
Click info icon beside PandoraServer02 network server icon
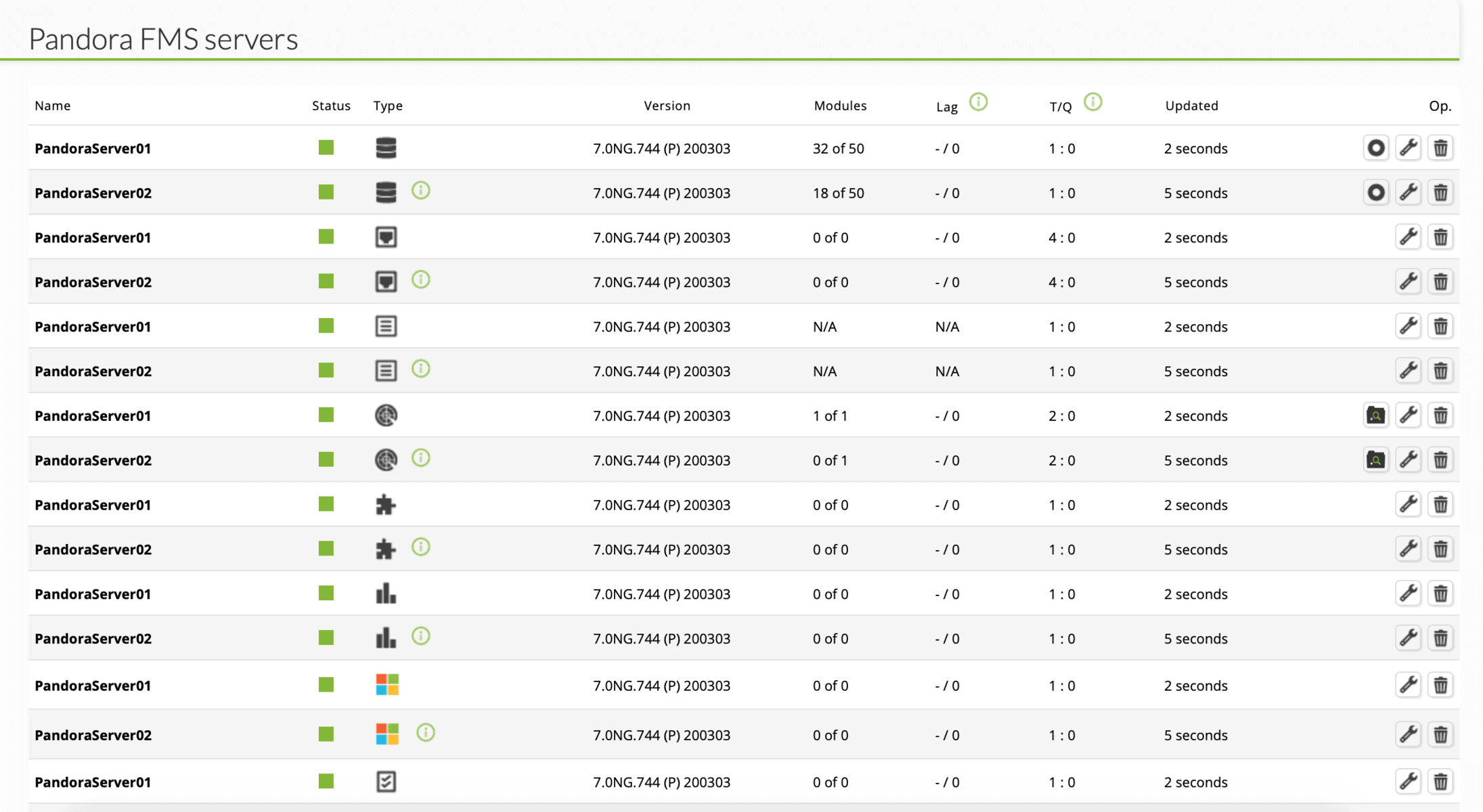point(421,279)
